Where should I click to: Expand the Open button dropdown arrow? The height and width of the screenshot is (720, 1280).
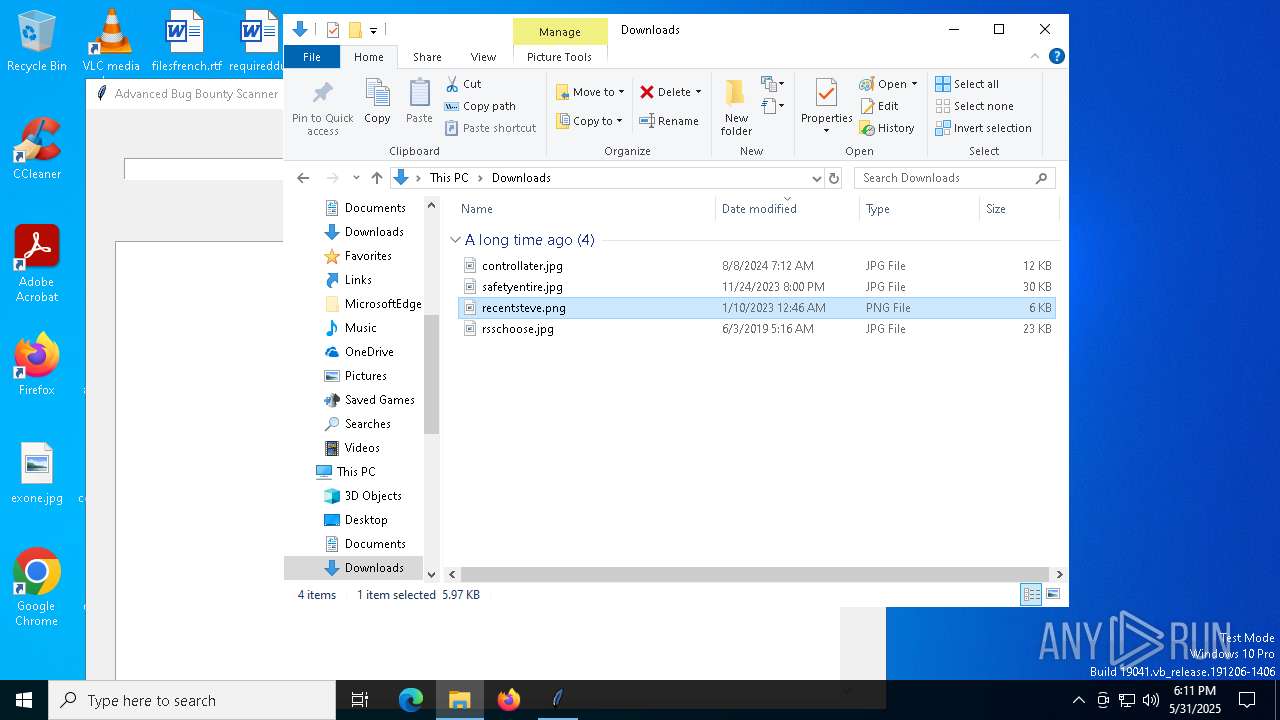click(x=914, y=84)
